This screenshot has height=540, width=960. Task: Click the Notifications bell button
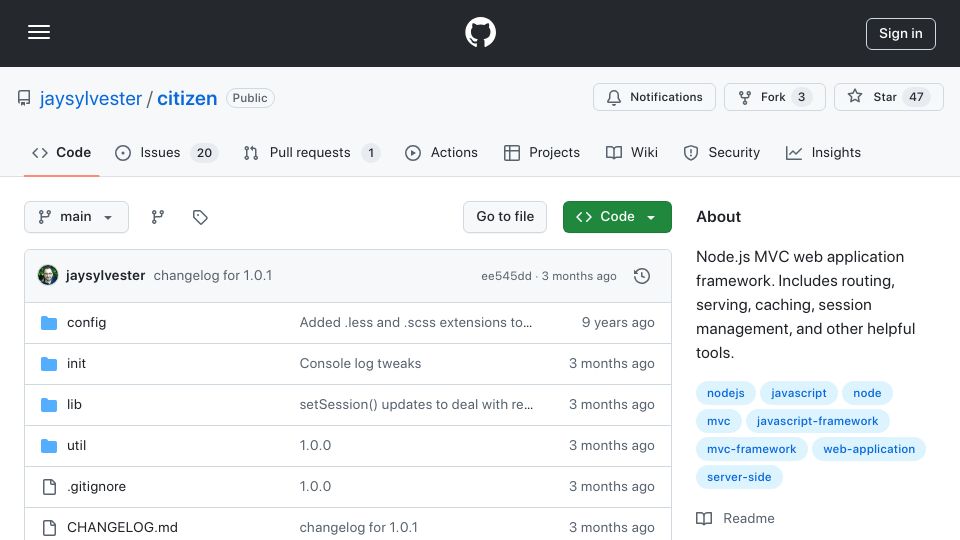click(x=654, y=97)
